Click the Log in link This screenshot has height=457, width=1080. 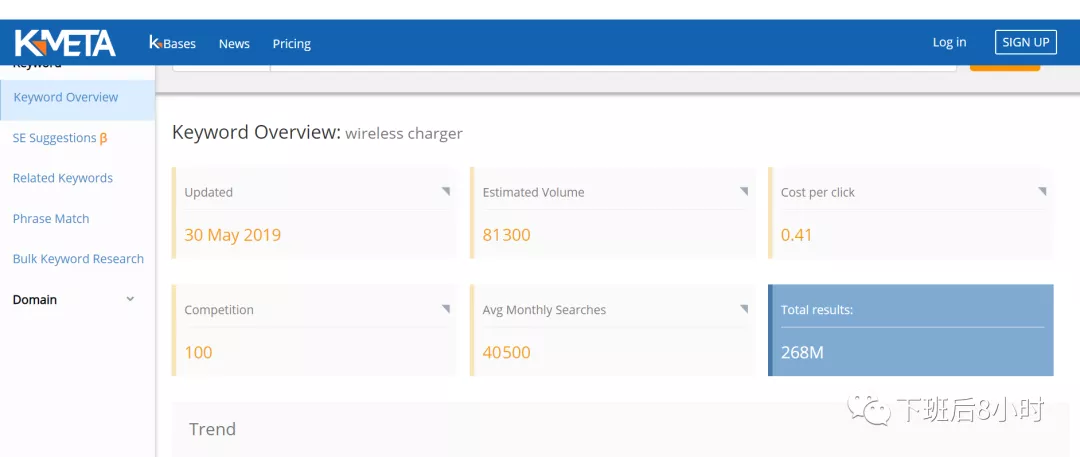949,42
